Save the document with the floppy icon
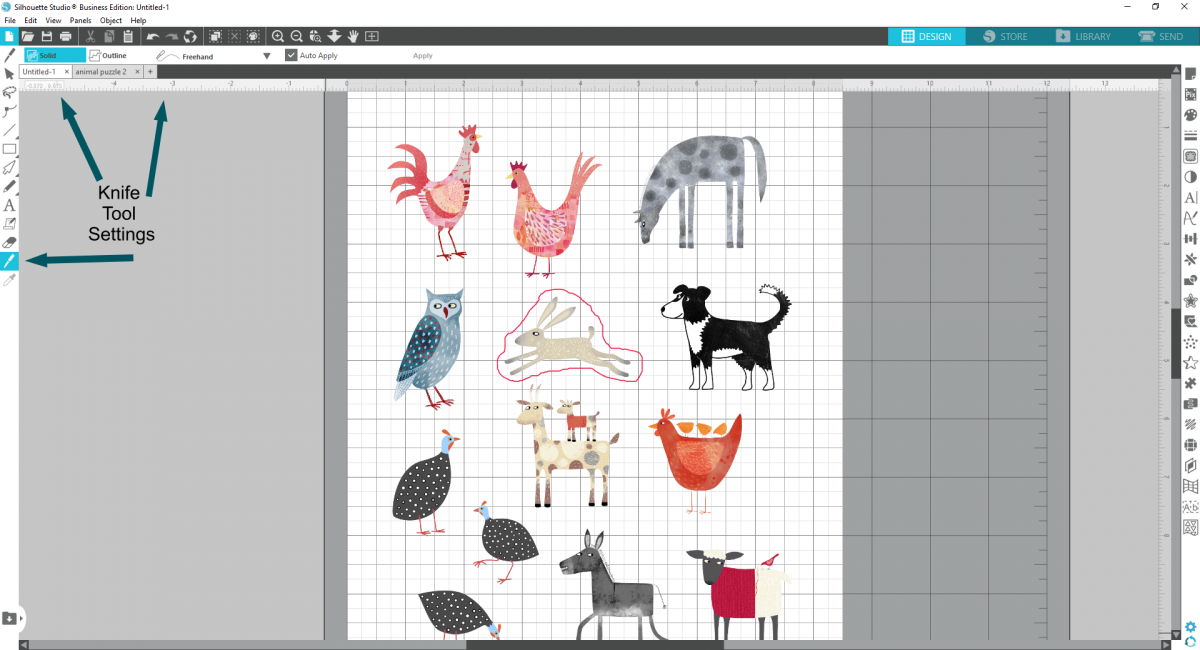Viewport: 1200px width, 650px height. [47, 36]
